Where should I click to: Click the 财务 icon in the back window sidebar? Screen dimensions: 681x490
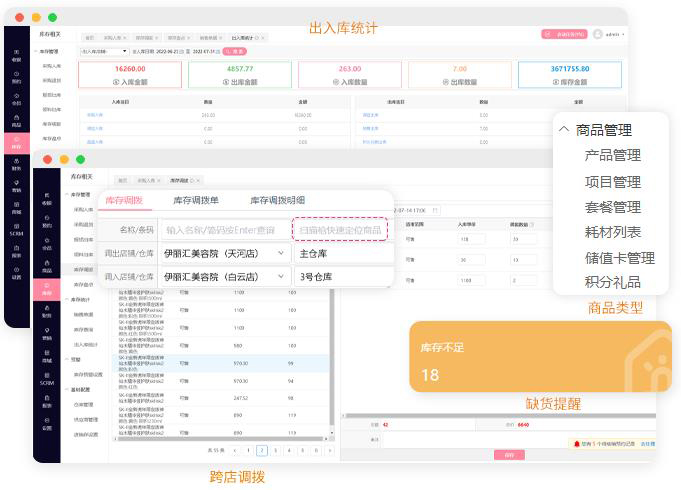pyautogui.click(x=16, y=166)
